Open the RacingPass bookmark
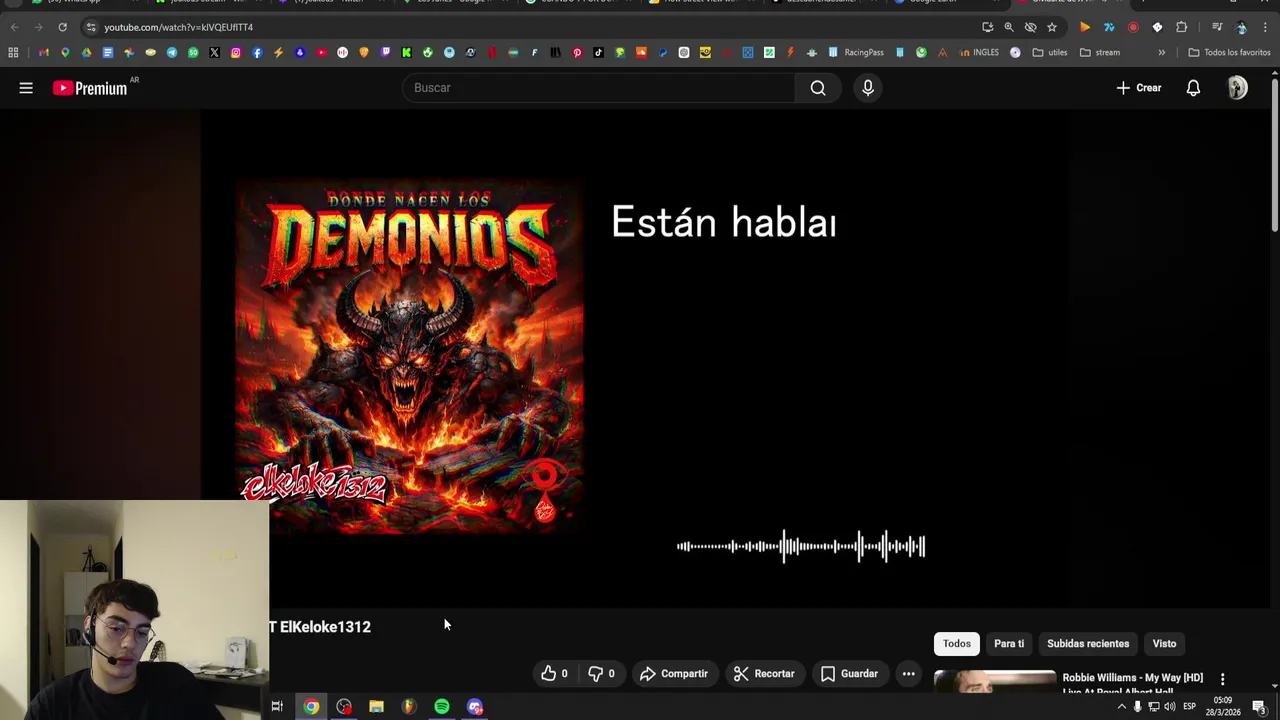Viewport: 1280px width, 720px height. (x=855, y=52)
